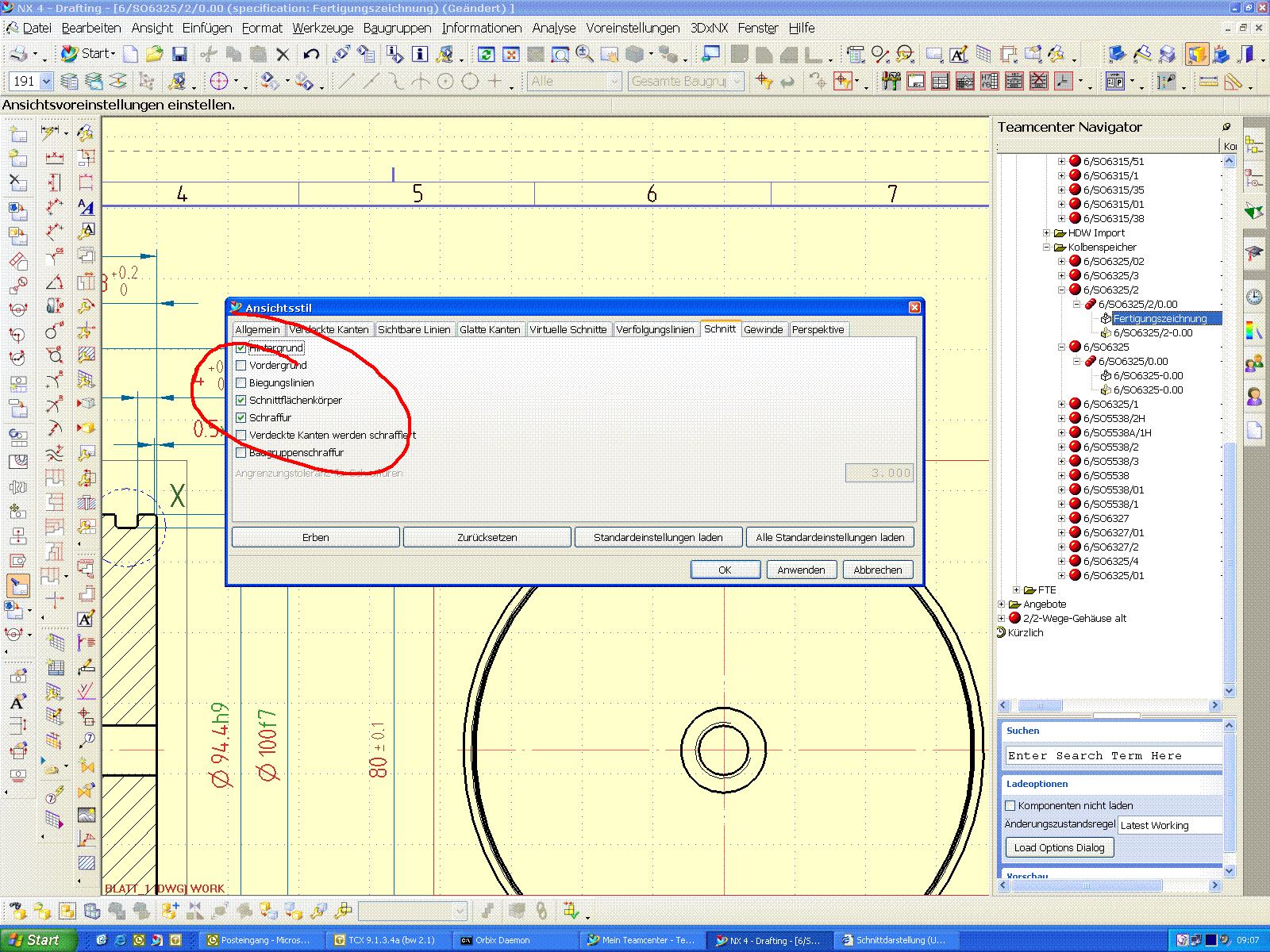
Task: Click the OK button in Ansichtsstil
Action: point(725,570)
